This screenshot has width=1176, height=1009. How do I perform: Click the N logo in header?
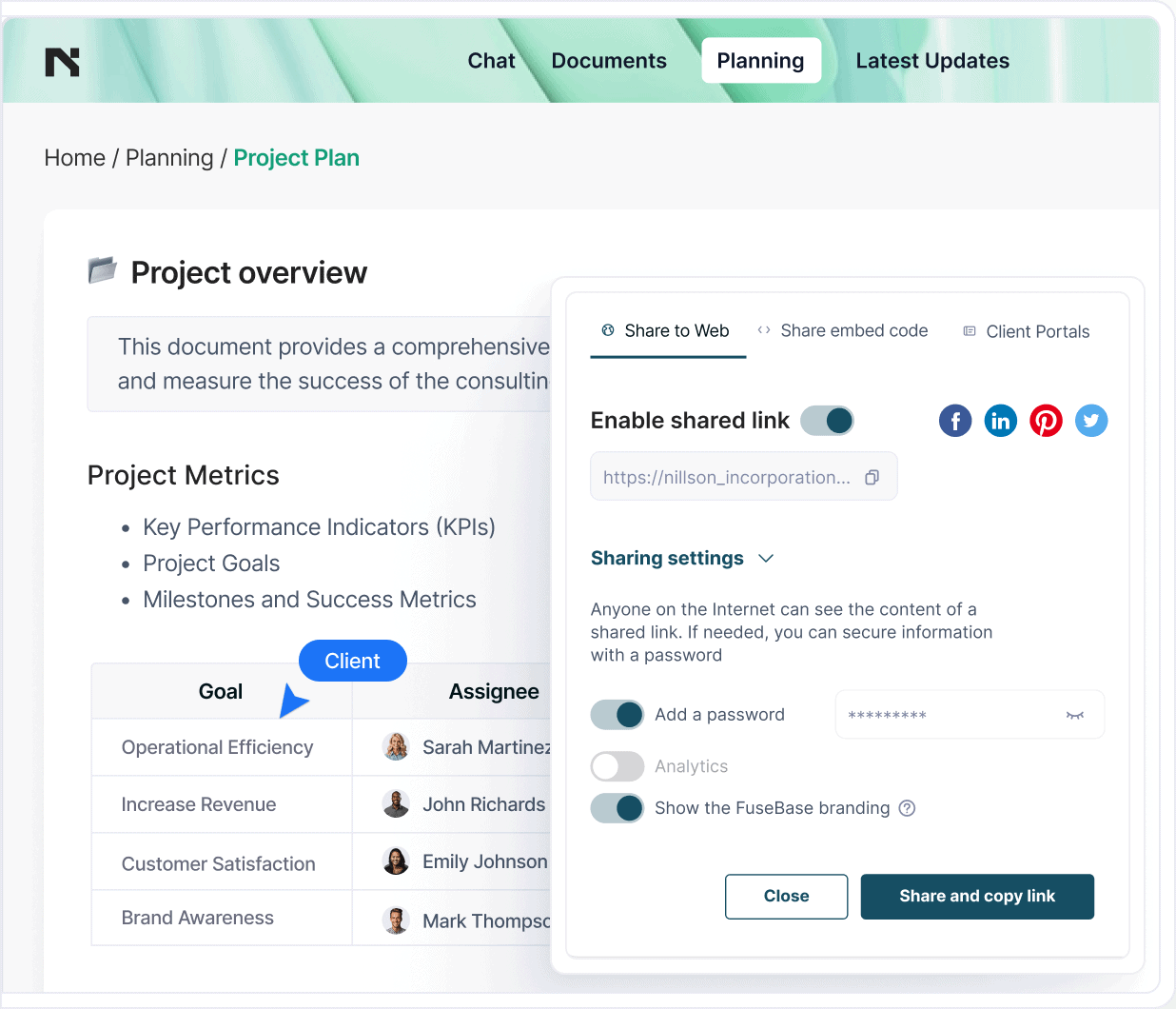click(x=63, y=62)
